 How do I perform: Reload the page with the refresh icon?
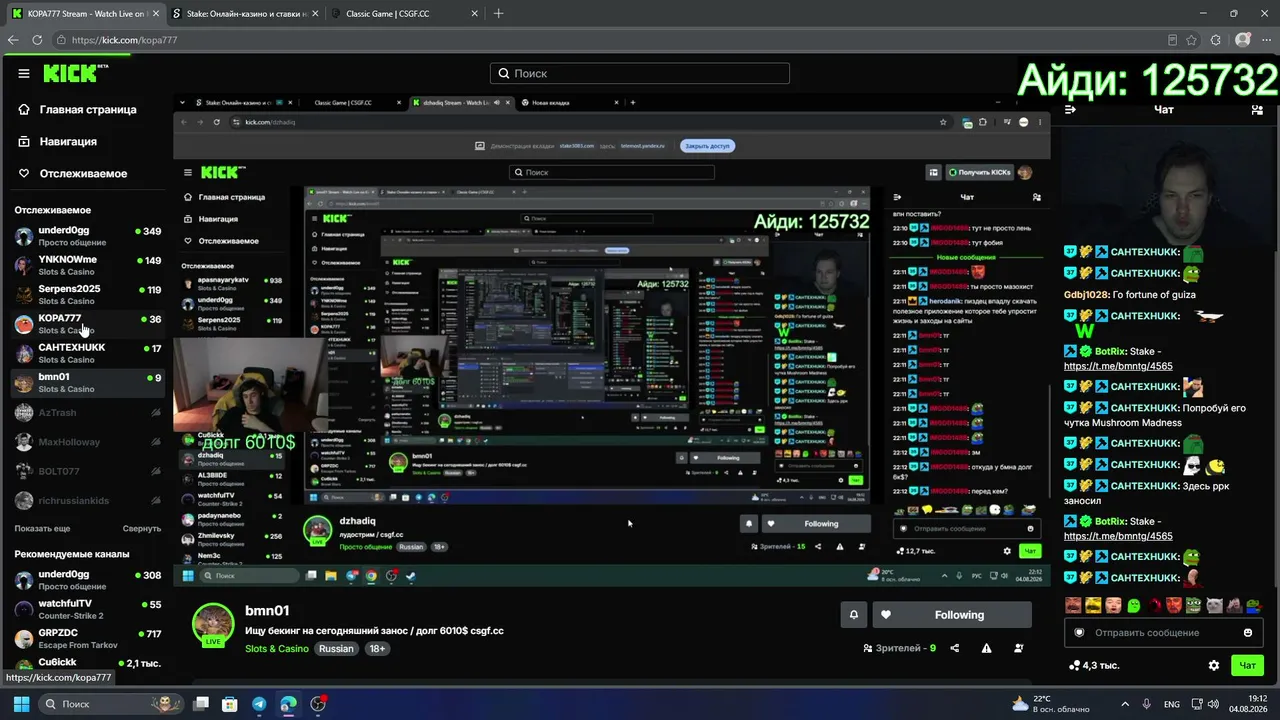pyautogui.click(x=37, y=40)
